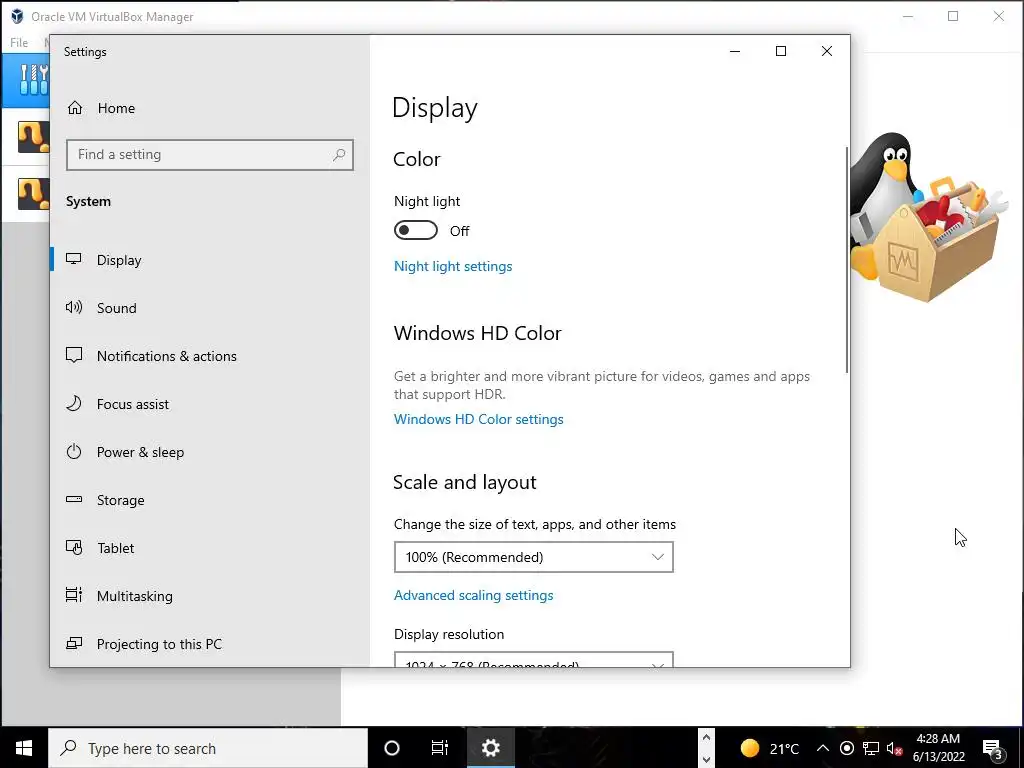Image resolution: width=1024 pixels, height=768 pixels.
Task: Select the Display monitor icon in sidebar
Action: coord(74,259)
